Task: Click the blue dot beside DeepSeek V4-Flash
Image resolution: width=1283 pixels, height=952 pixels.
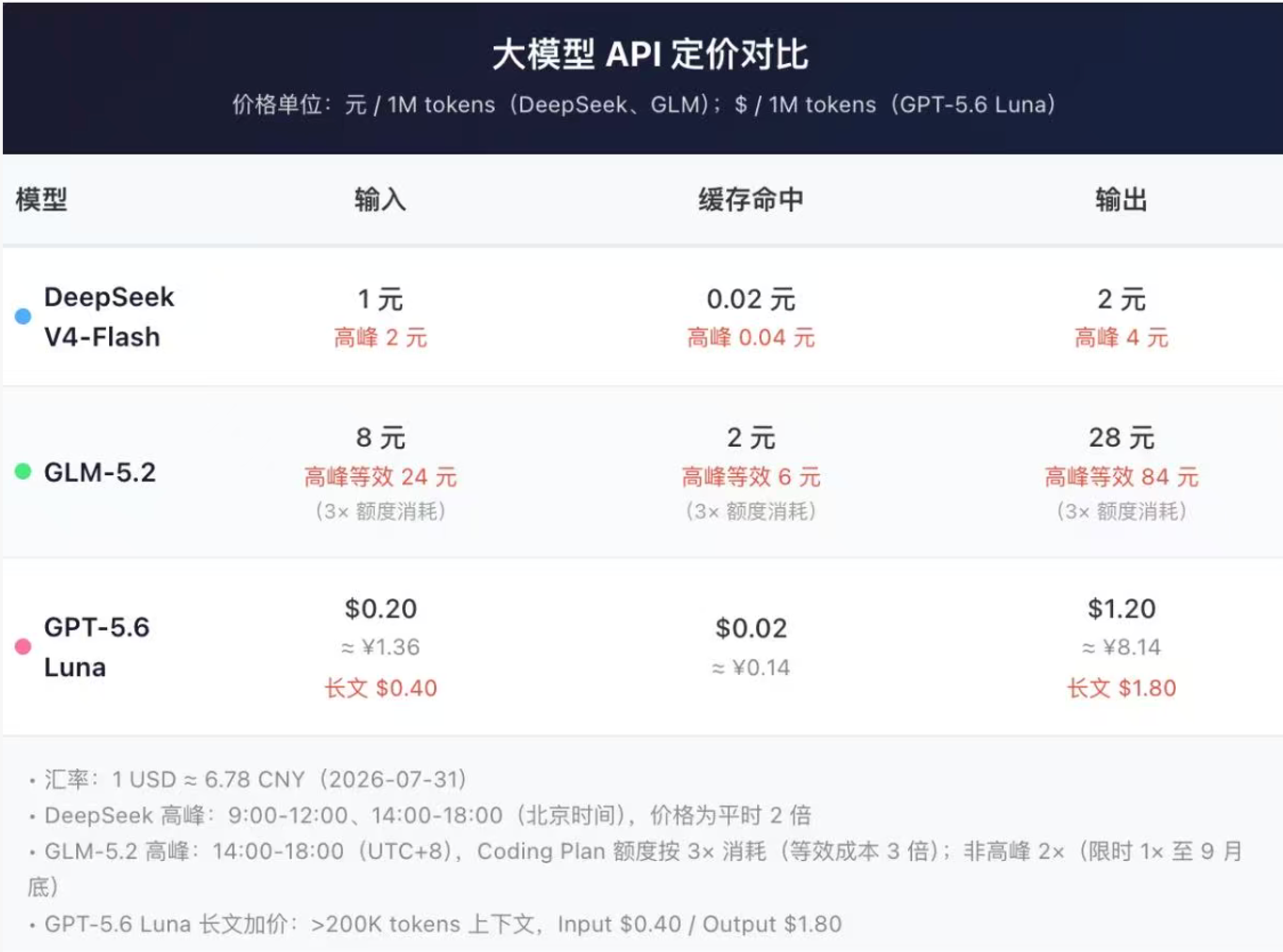Action: 23,316
